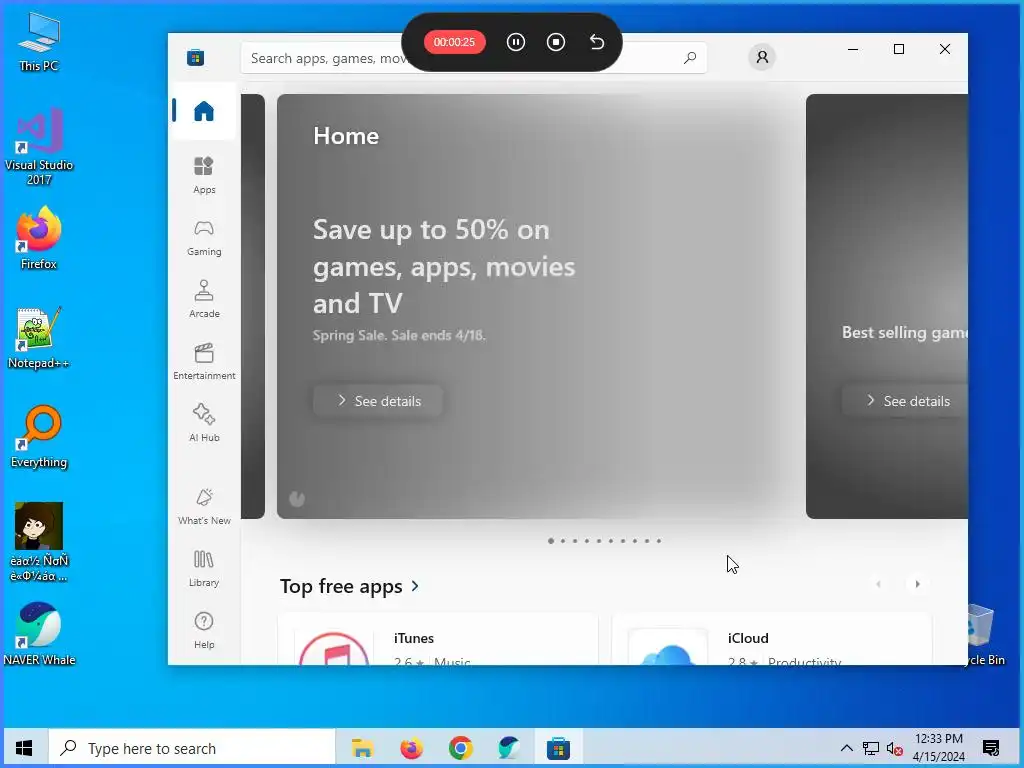Screen dimensions: 1024x768
Task: Open the taskbar clock and date
Action: coord(938,748)
